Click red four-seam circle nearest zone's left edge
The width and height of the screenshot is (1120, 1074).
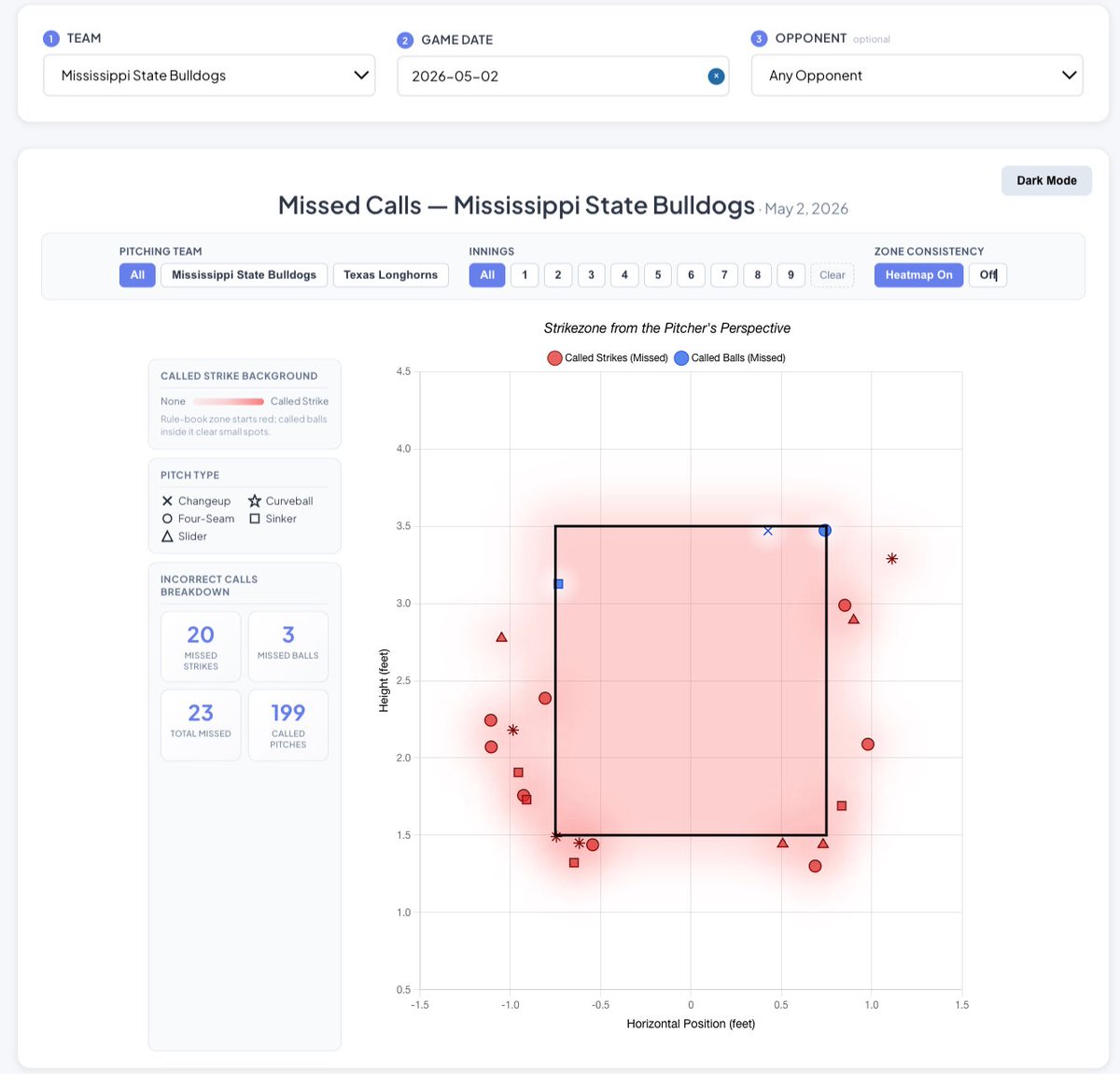pos(545,699)
